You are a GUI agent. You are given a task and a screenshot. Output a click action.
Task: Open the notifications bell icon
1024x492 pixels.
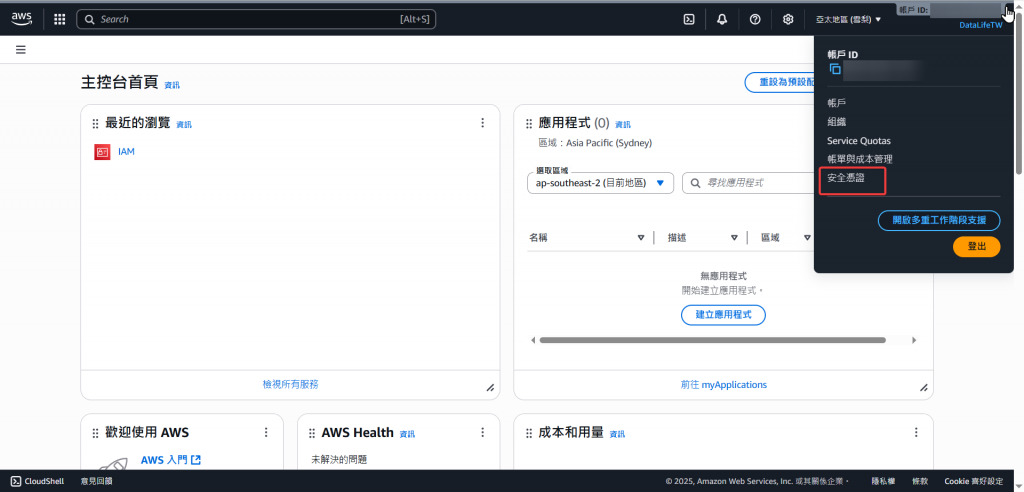pos(722,20)
